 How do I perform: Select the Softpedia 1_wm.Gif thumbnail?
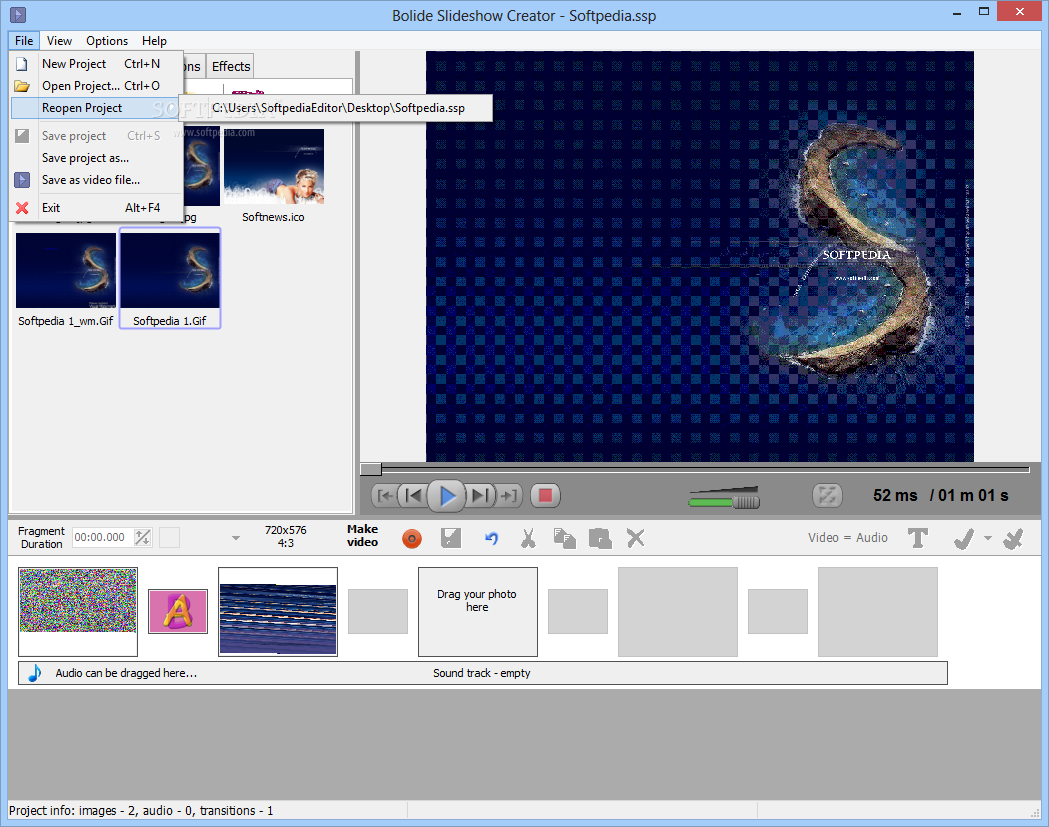tap(66, 280)
